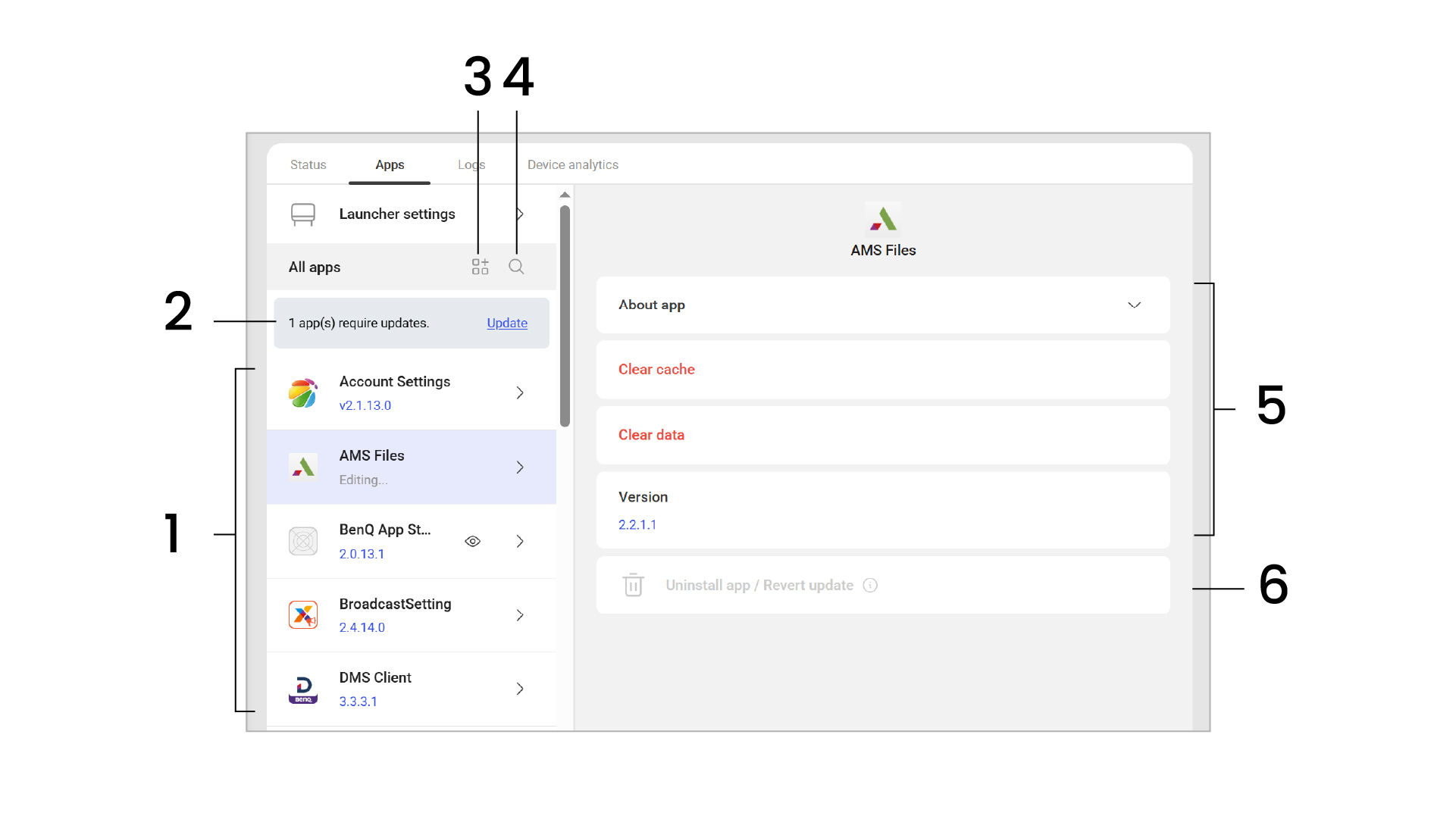Click the Account Settings app icon
Viewport: 1456px width, 819px height.
coord(303,393)
